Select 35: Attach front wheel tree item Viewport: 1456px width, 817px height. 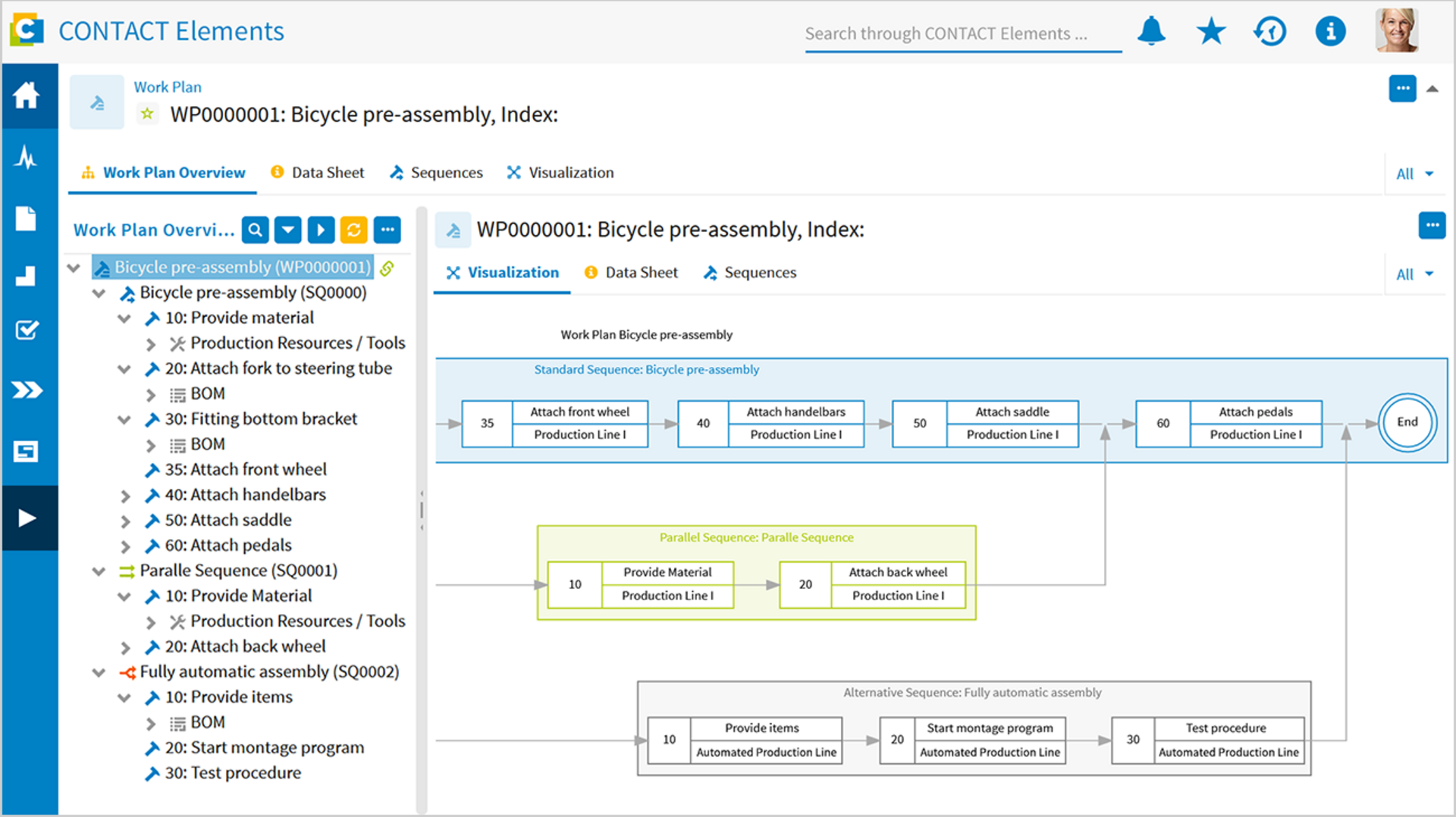tap(246, 470)
